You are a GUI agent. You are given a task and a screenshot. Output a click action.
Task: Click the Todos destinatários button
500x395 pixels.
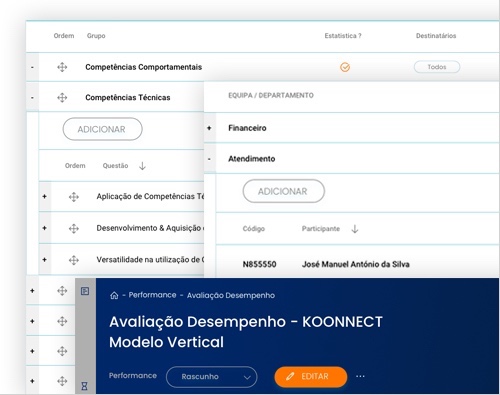(437, 67)
